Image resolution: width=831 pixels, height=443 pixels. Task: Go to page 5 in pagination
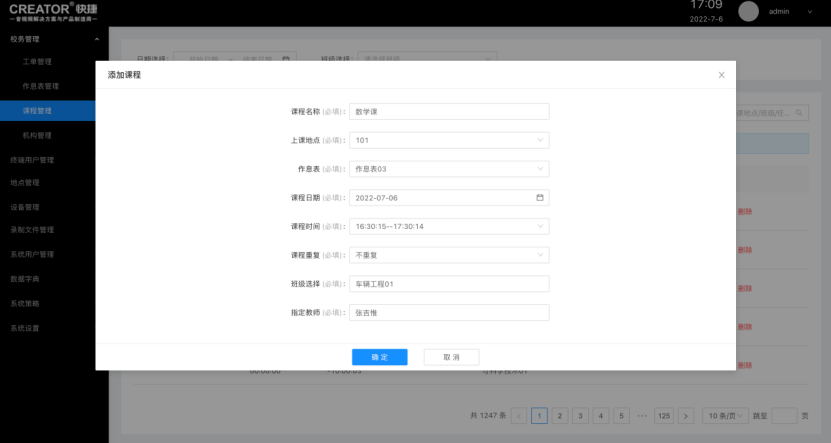pos(622,416)
